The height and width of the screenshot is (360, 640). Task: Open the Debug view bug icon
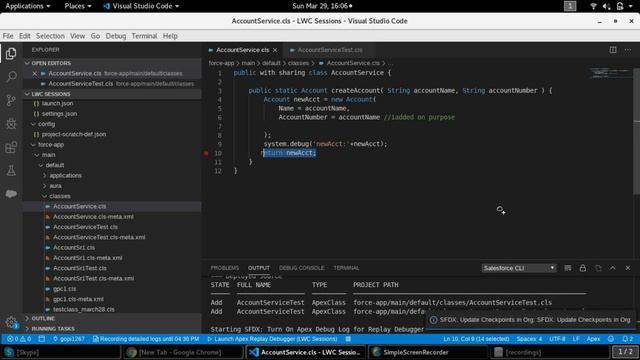(x=11, y=123)
